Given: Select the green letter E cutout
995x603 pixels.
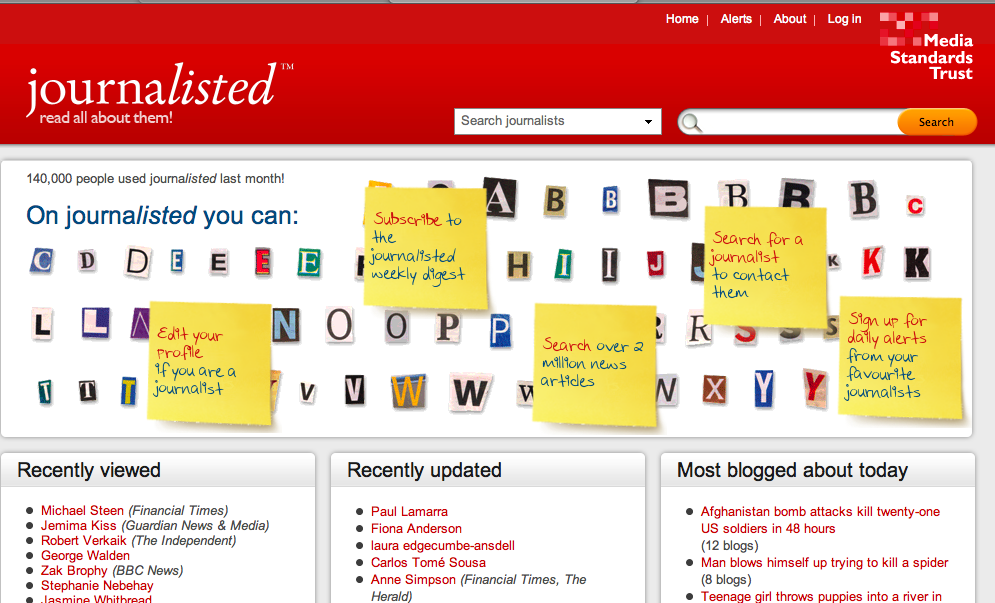Looking at the screenshot, I should point(309,263).
